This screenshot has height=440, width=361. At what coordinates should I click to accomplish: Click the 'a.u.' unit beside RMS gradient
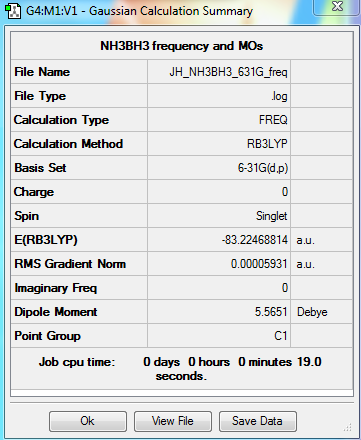[305, 264]
